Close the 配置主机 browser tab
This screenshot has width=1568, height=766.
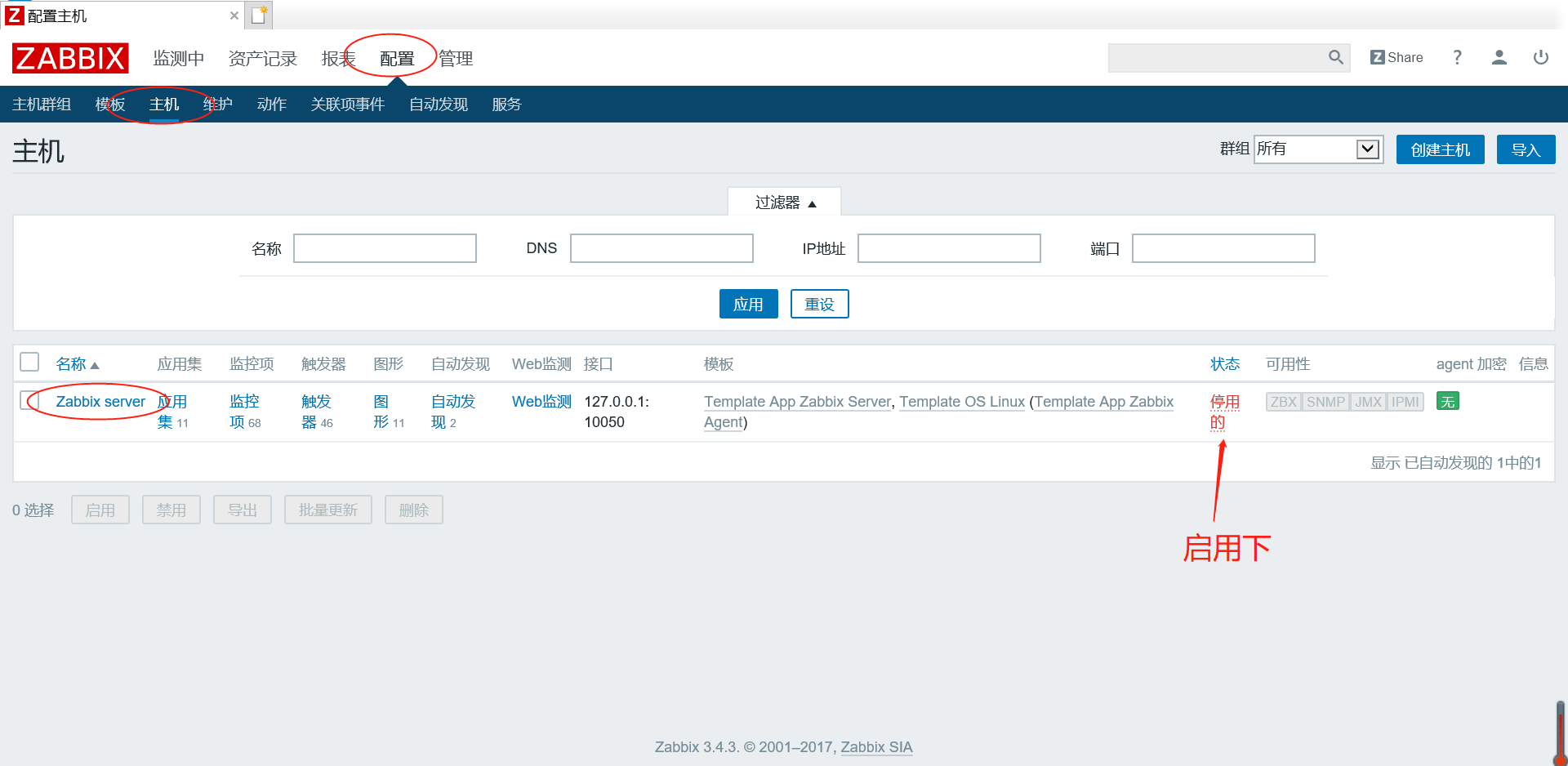click(x=234, y=16)
